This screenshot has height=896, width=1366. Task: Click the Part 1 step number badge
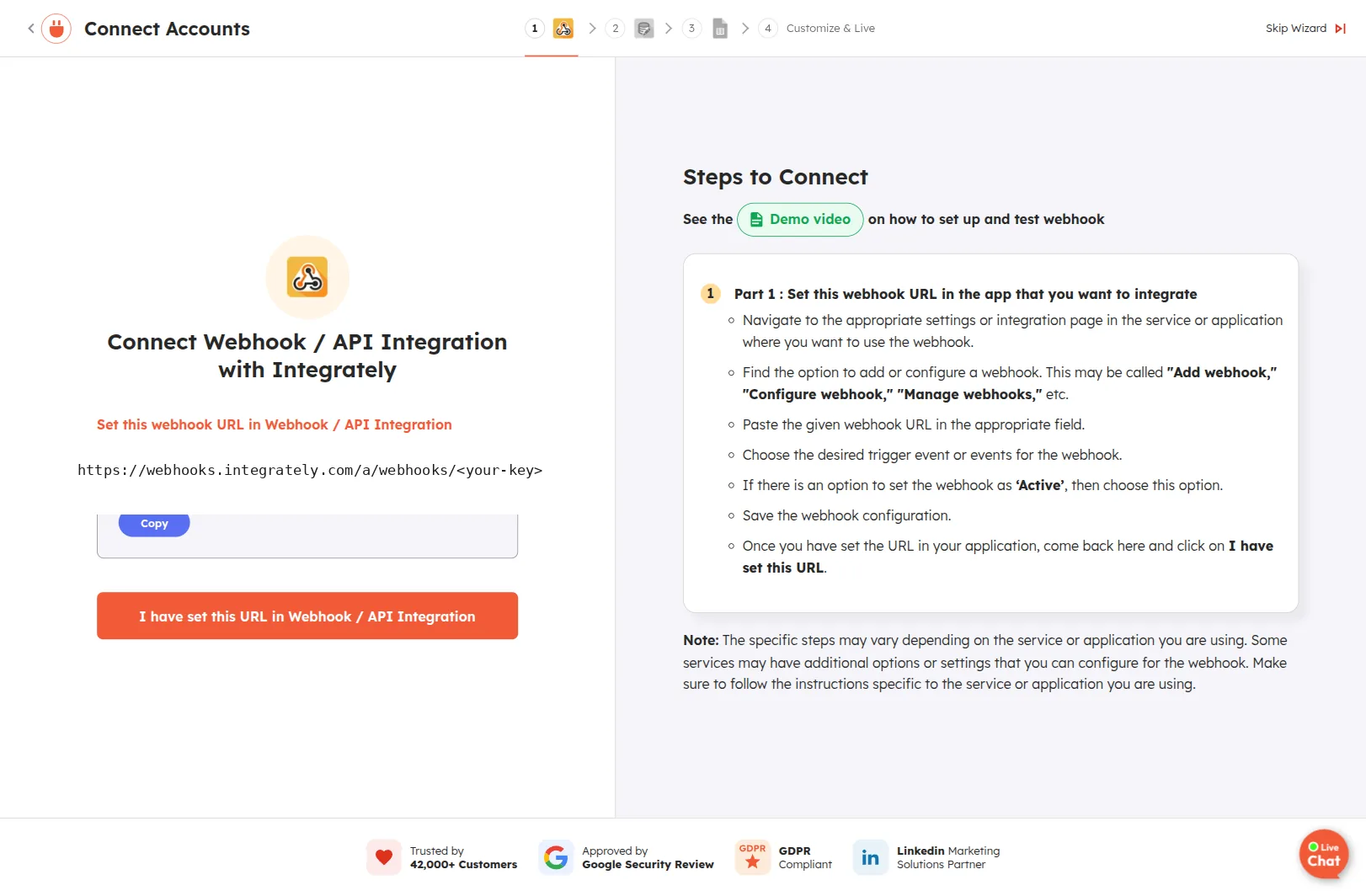coord(711,294)
